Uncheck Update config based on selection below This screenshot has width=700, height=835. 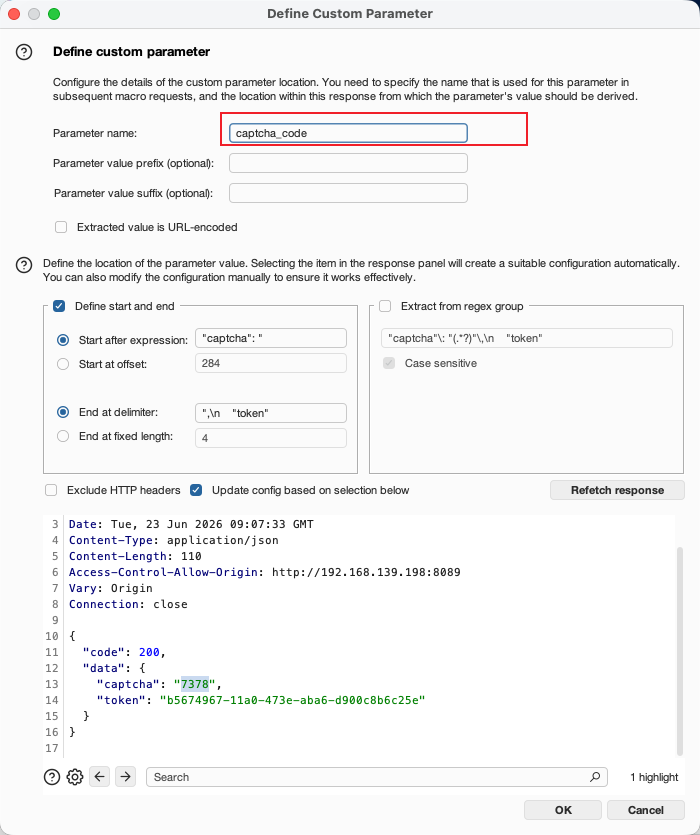[196, 490]
